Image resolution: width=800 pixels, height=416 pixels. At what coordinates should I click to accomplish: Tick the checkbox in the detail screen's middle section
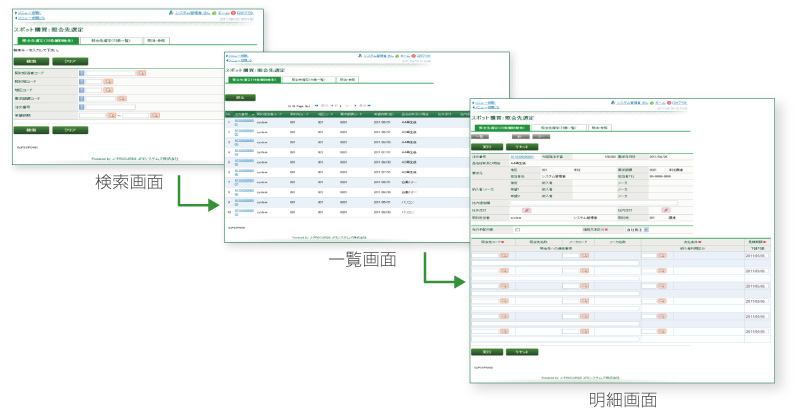pyautogui.click(x=517, y=230)
